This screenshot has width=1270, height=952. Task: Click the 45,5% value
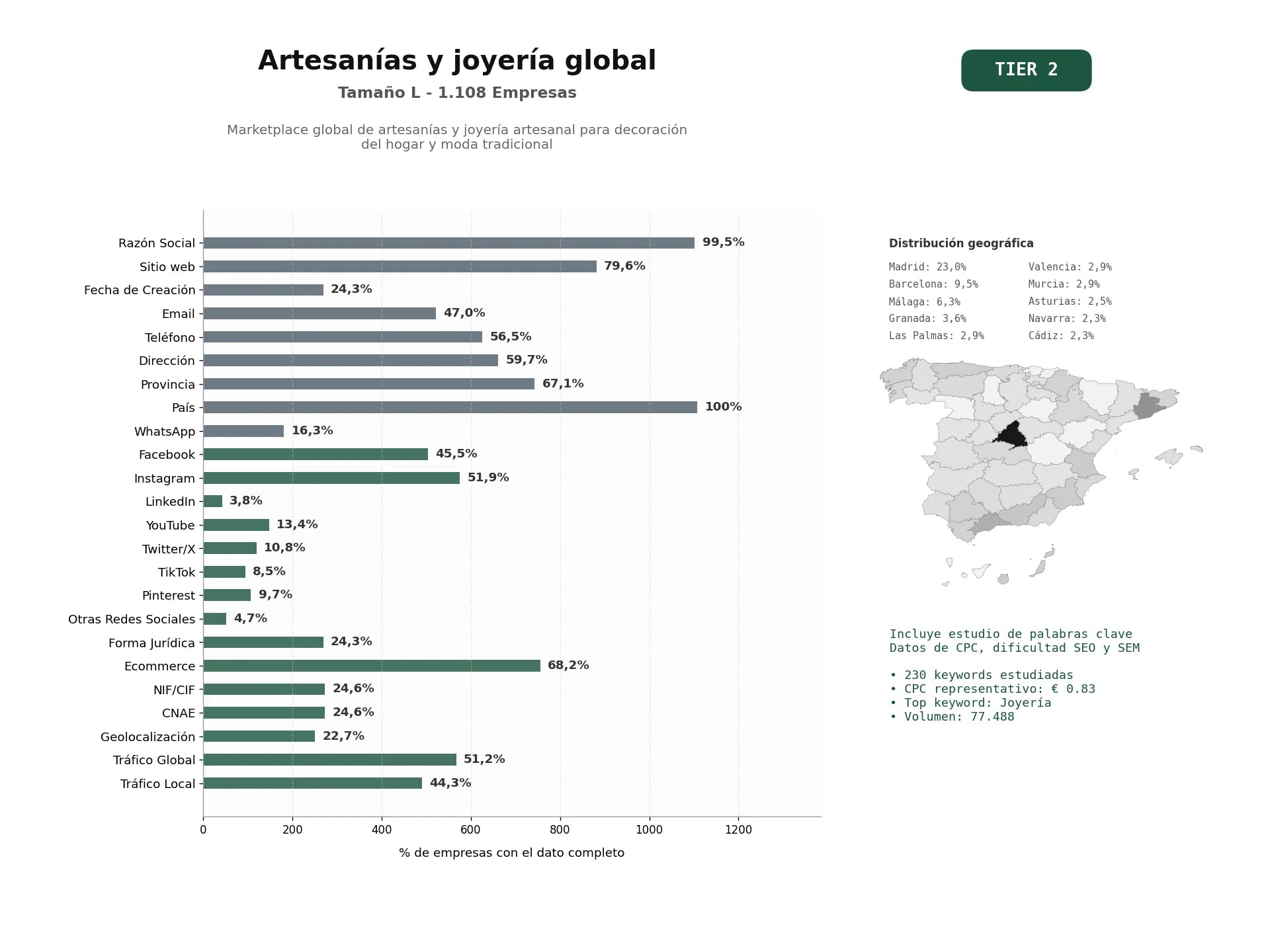pos(456,454)
